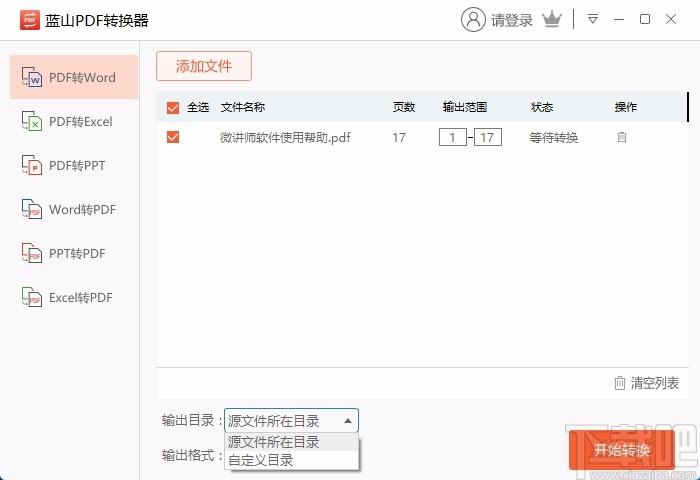
Task: Click the 请登录 login text
Action: click(x=512, y=20)
